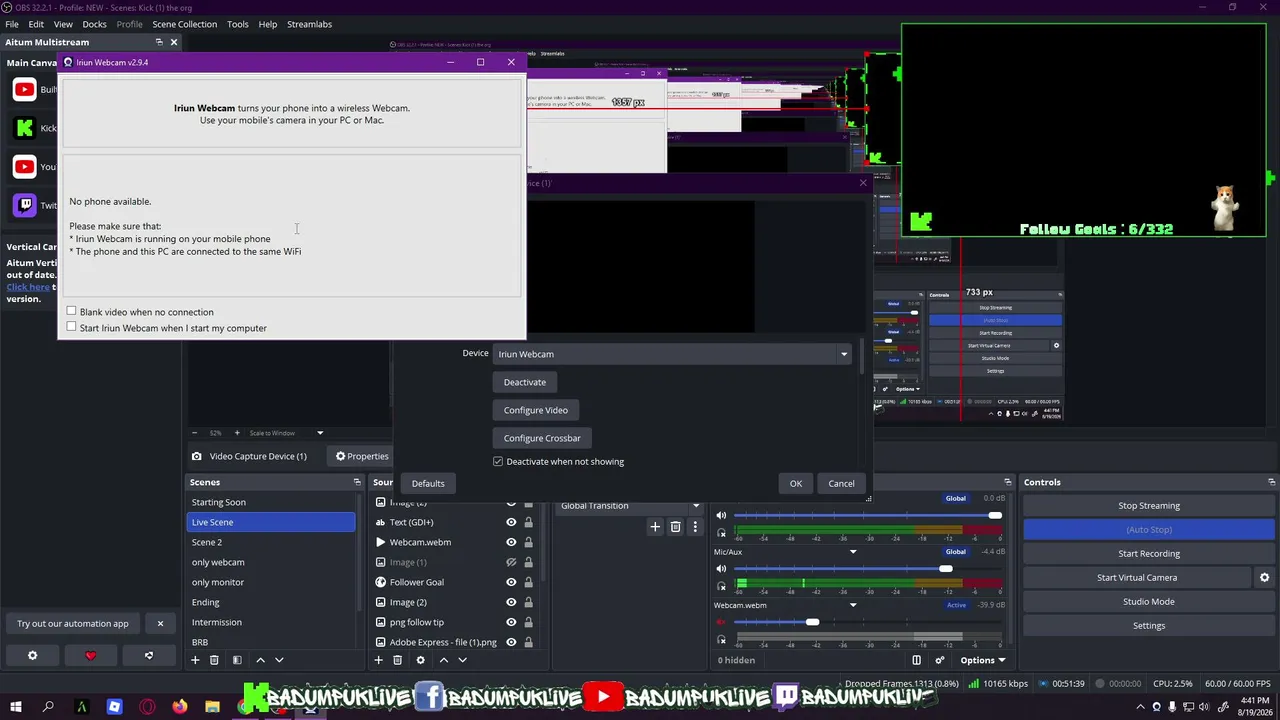The height and width of the screenshot is (720, 1280).
Task: Float the Aitum Multistream dock
Action: (159, 42)
